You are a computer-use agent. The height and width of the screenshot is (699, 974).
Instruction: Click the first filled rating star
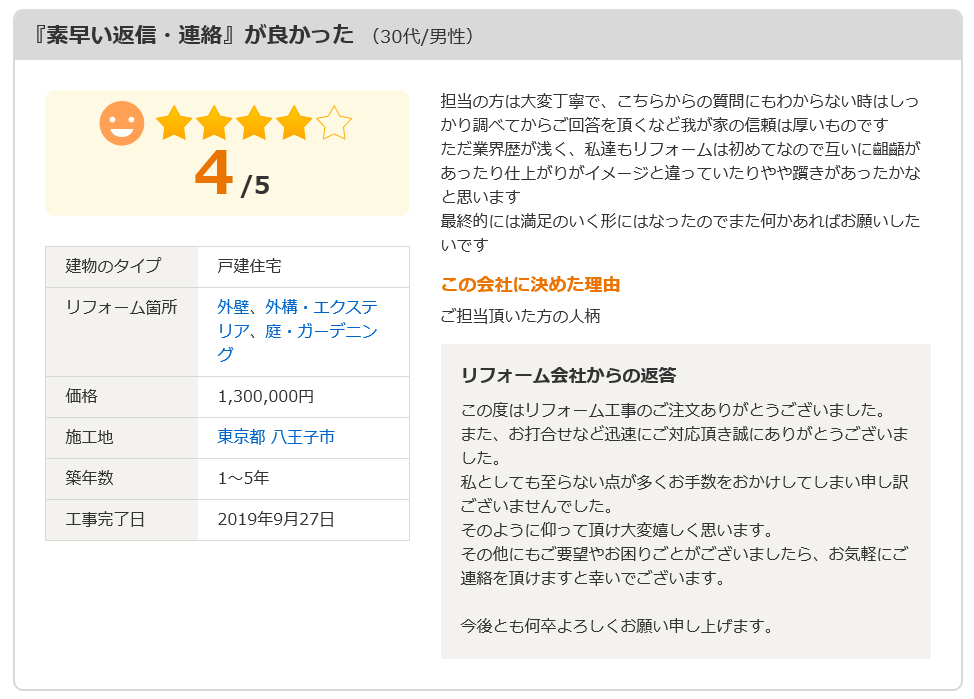(174, 123)
